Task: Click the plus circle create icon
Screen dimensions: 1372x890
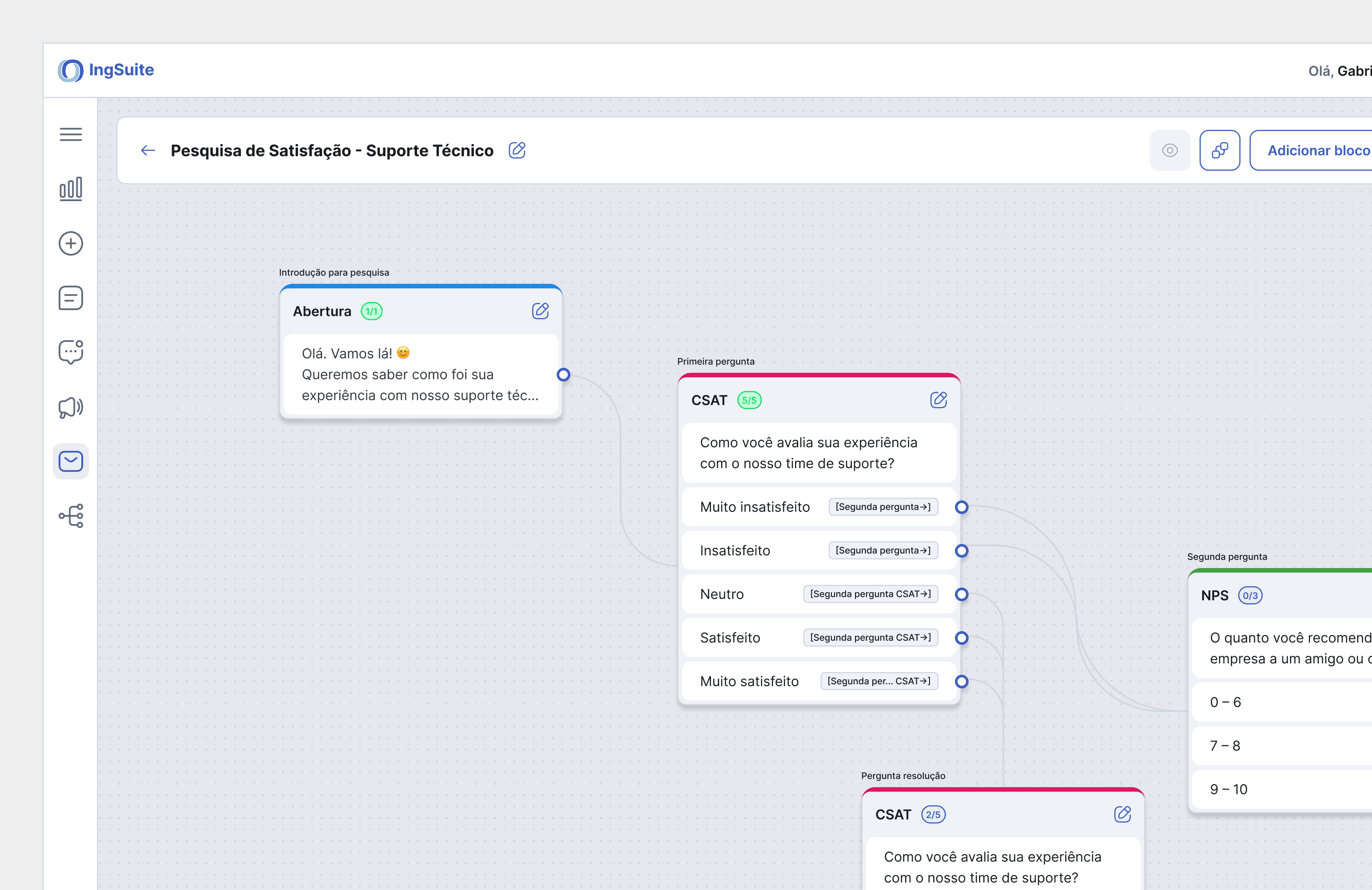Action: (x=70, y=243)
